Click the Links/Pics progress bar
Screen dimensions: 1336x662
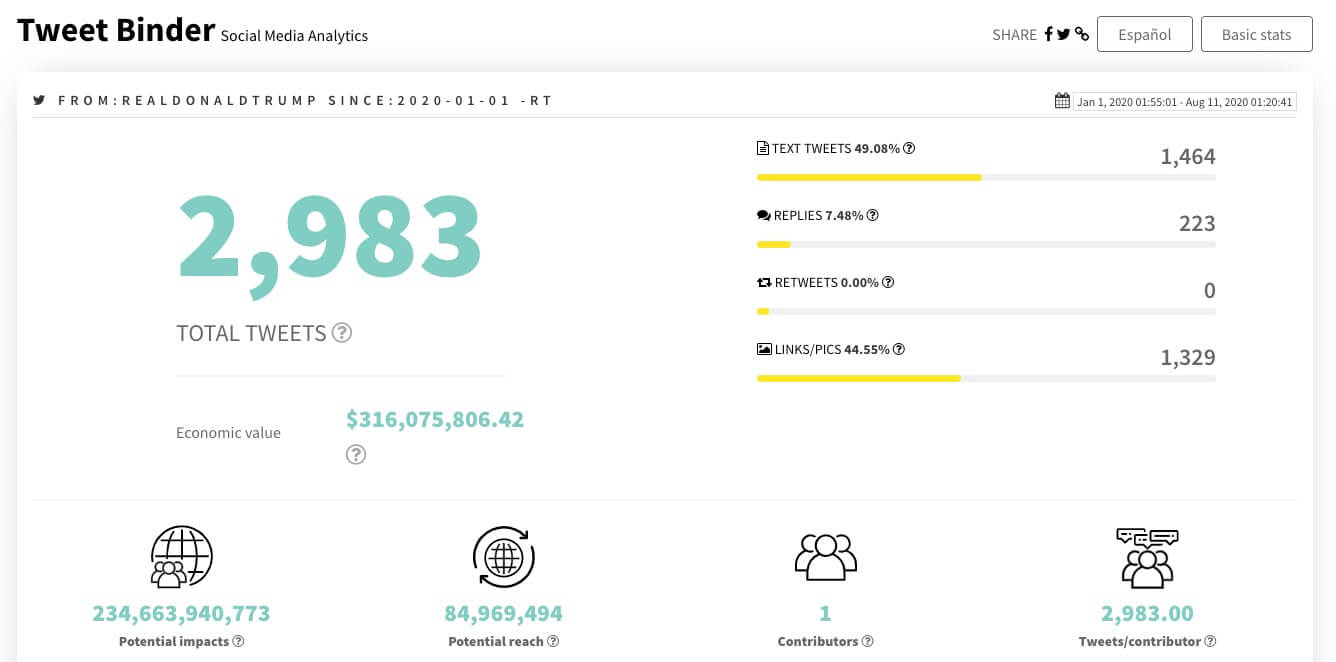pos(986,378)
